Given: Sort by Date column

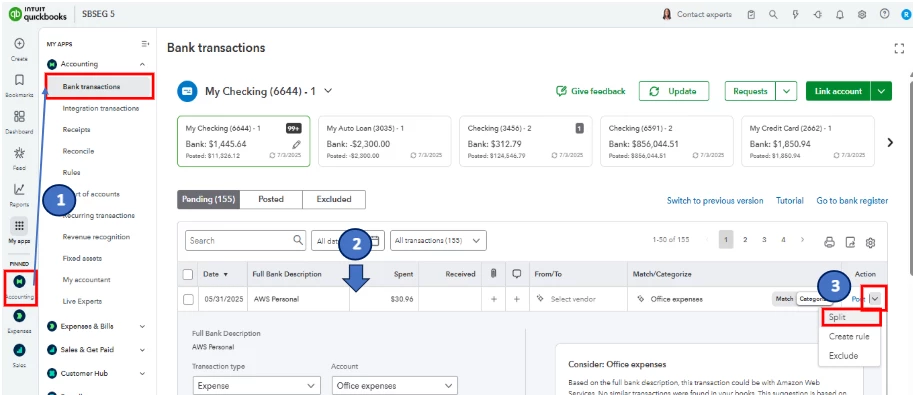Looking at the screenshot, I should tap(215, 274).
